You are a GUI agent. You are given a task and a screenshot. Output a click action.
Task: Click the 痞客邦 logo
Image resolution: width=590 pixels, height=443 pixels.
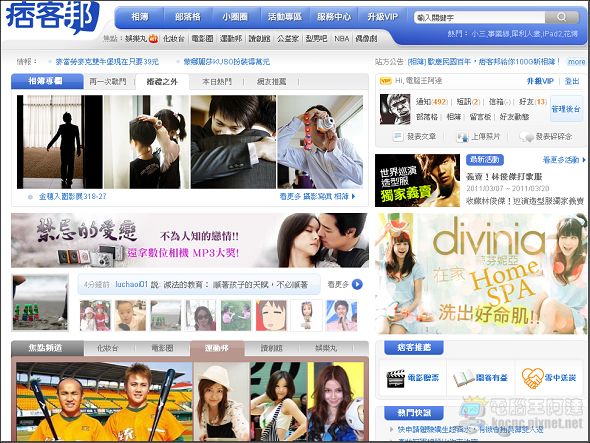click(52, 17)
